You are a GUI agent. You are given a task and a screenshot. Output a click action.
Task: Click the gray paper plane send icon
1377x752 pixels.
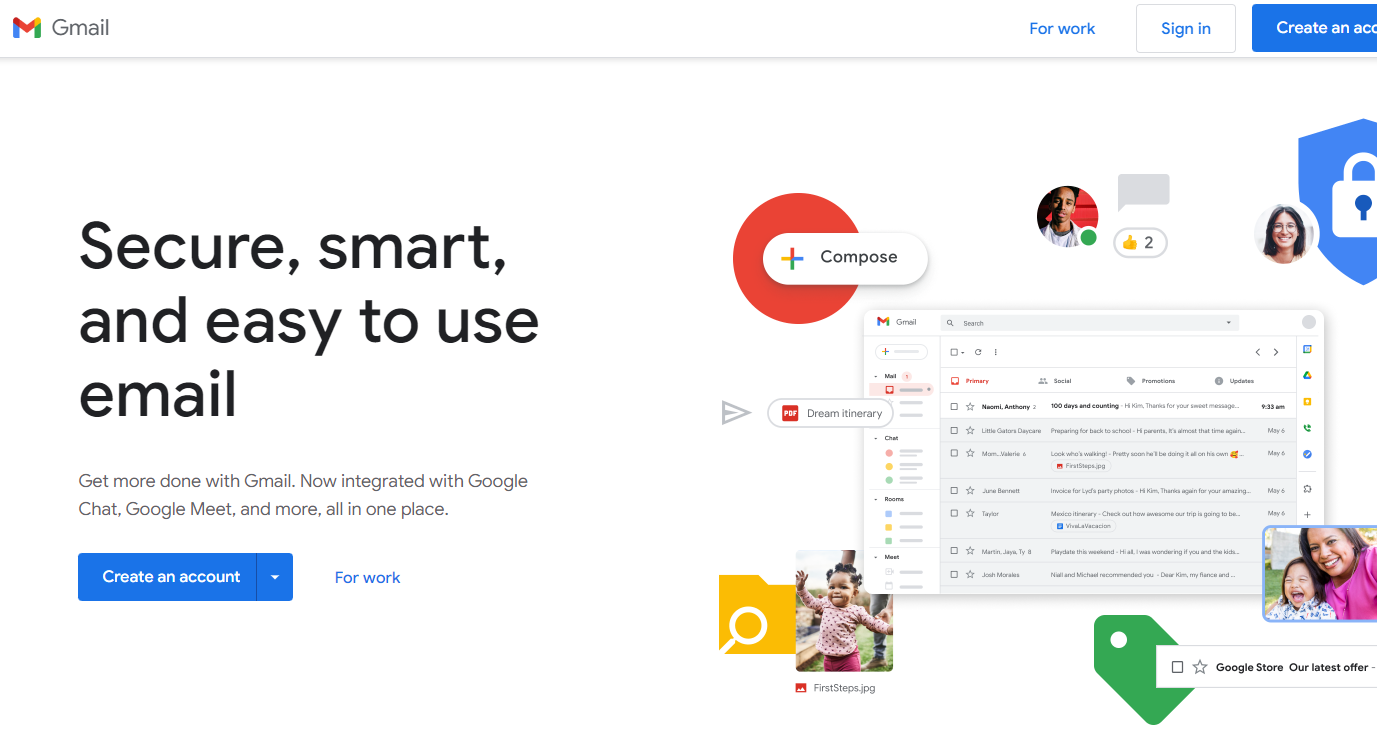coord(736,412)
